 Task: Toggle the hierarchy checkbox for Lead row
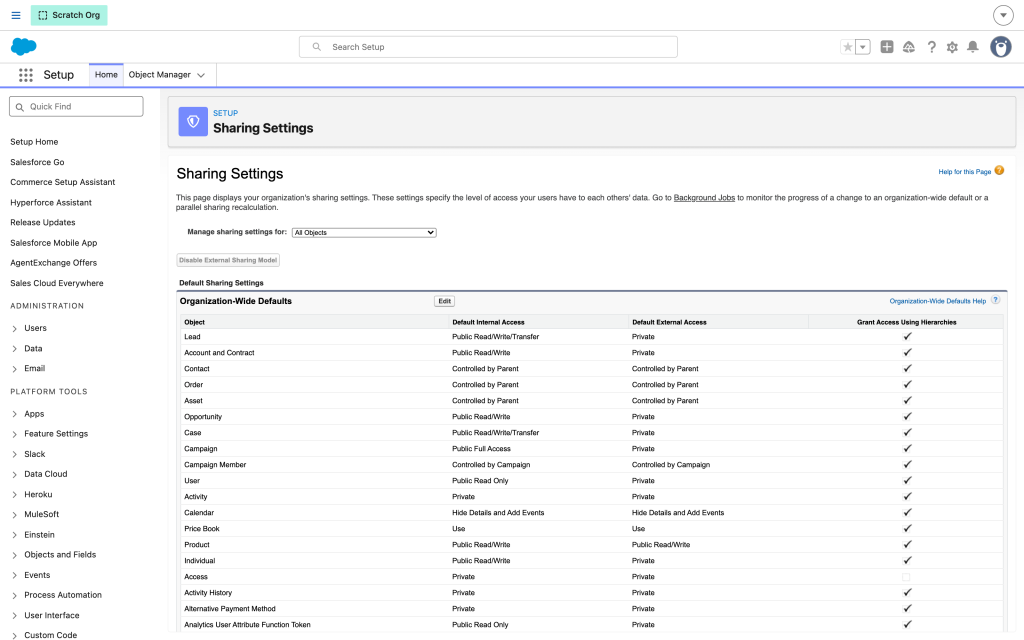[907, 336]
